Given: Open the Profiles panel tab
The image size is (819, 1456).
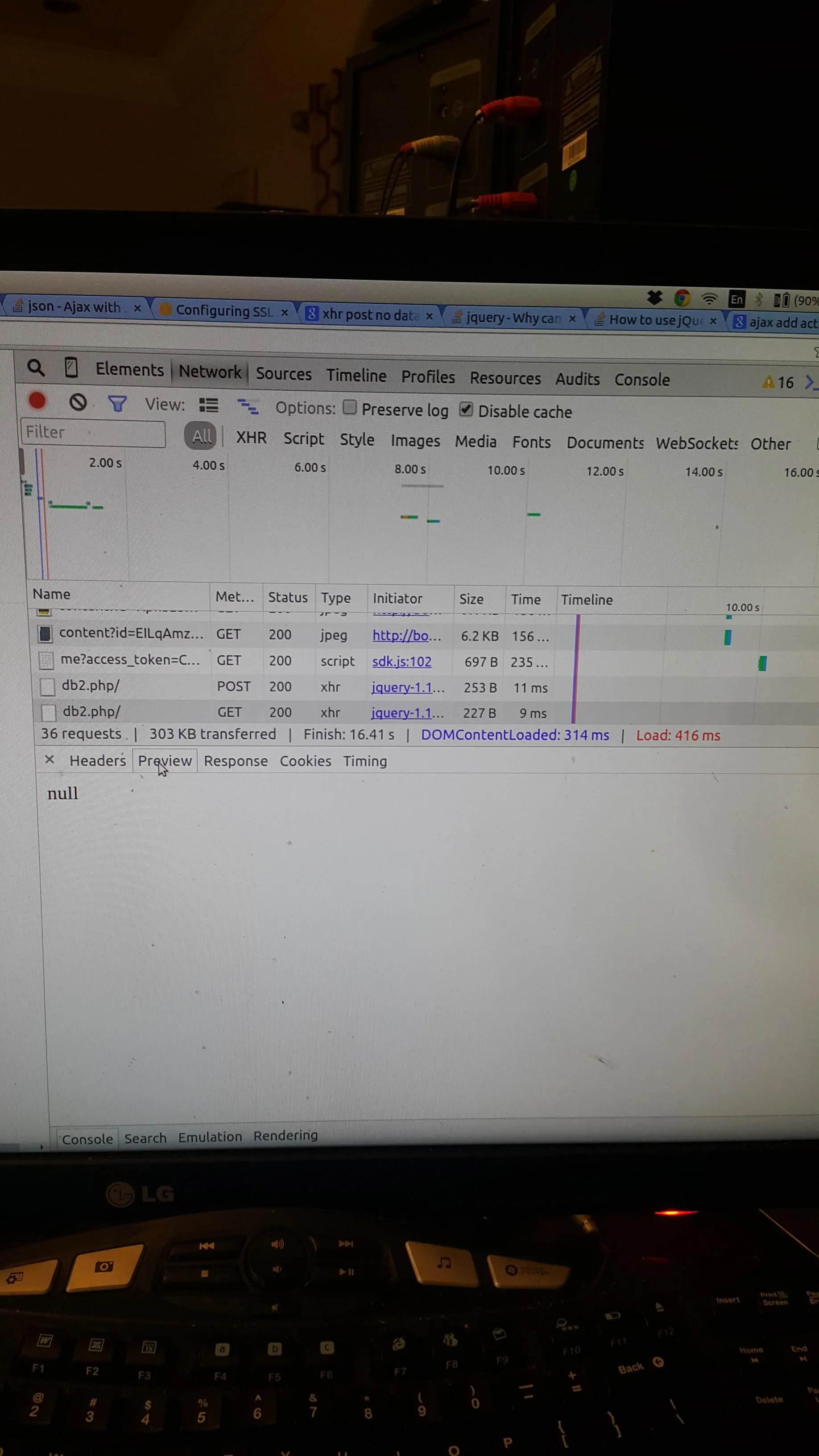Looking at the screenshot, I should (x=428, y=377).
